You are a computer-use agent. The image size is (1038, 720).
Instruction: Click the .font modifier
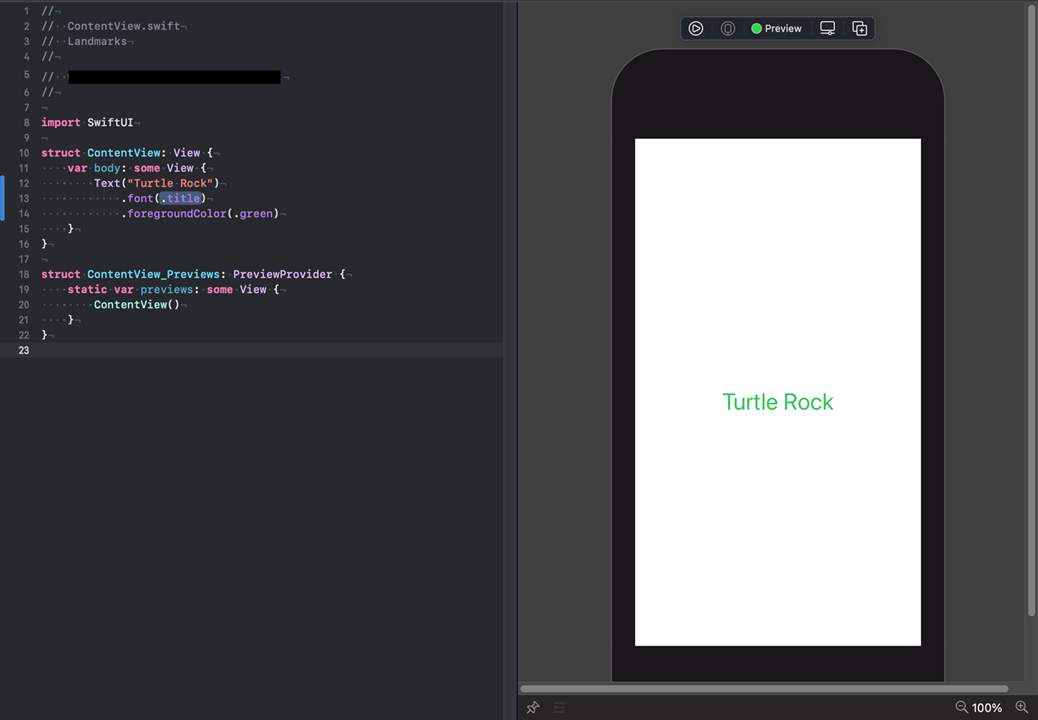(140, 198)
